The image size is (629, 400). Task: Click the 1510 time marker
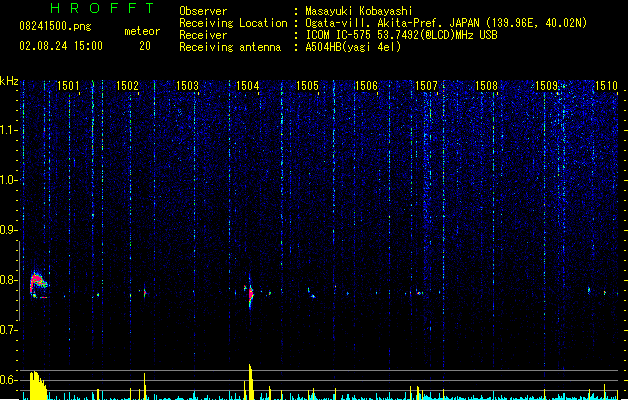[606, 86]
